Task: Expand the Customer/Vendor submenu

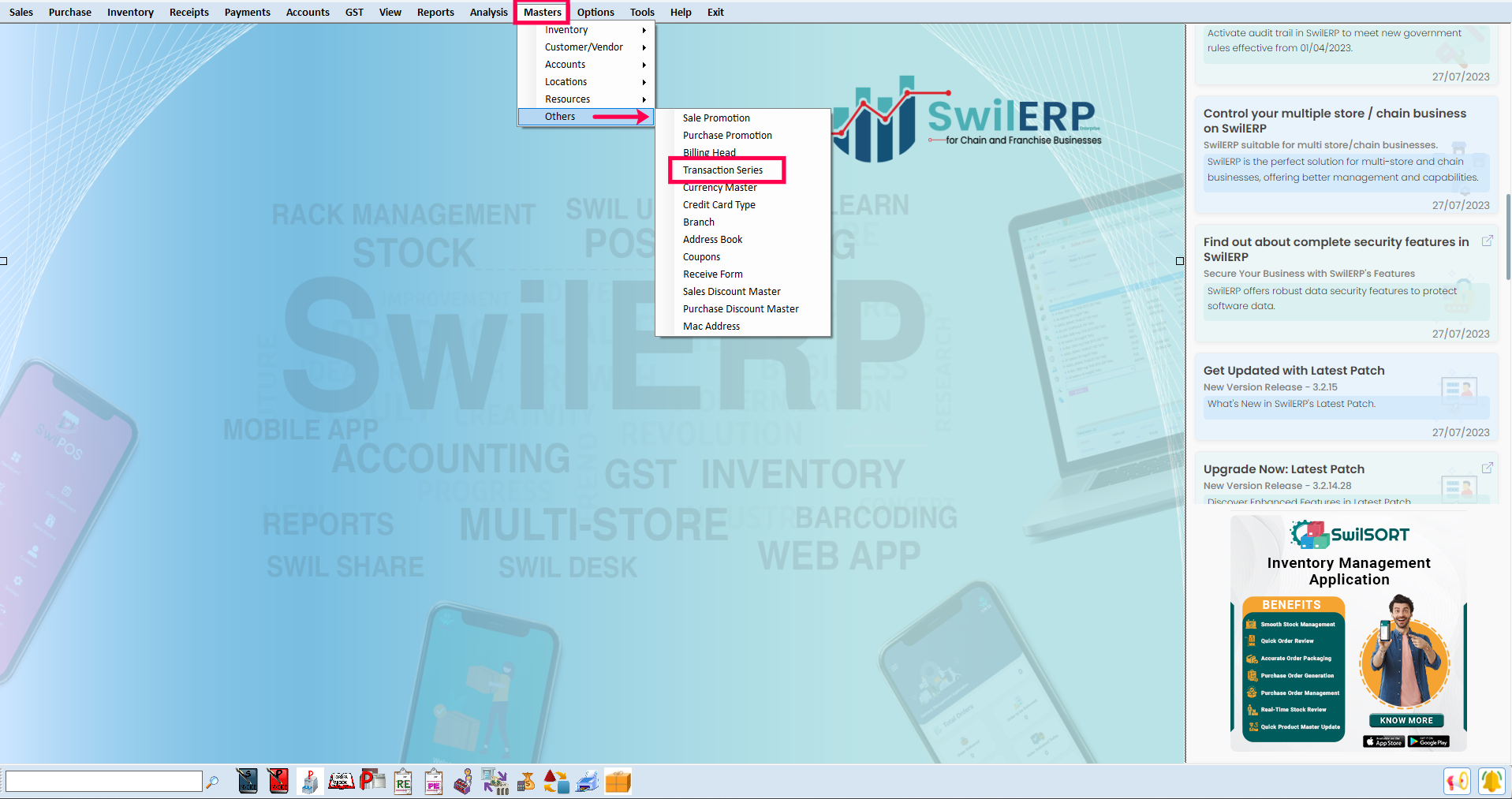Action: 585,47
